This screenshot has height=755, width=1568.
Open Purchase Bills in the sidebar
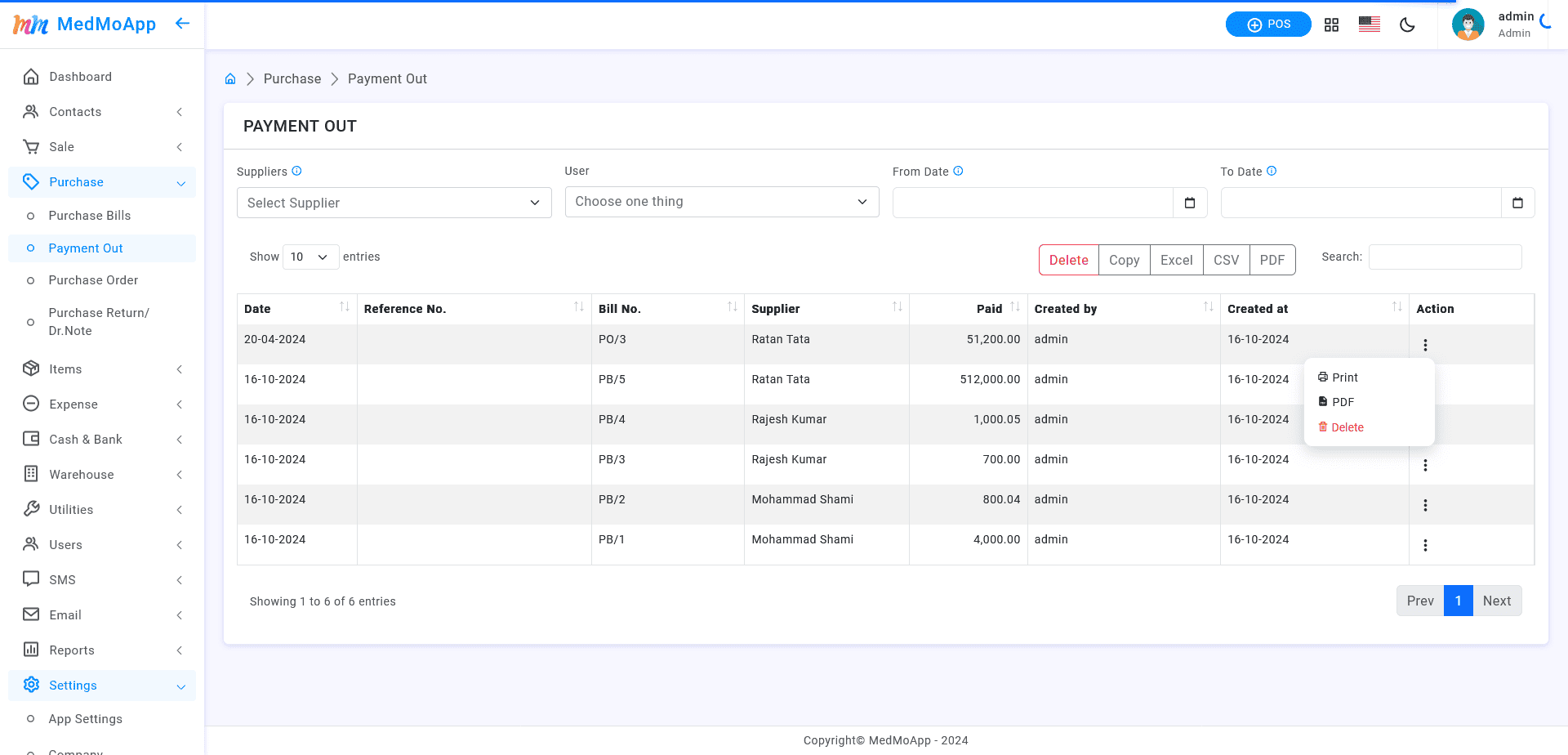pyautogui.click(x=90, y=216)
